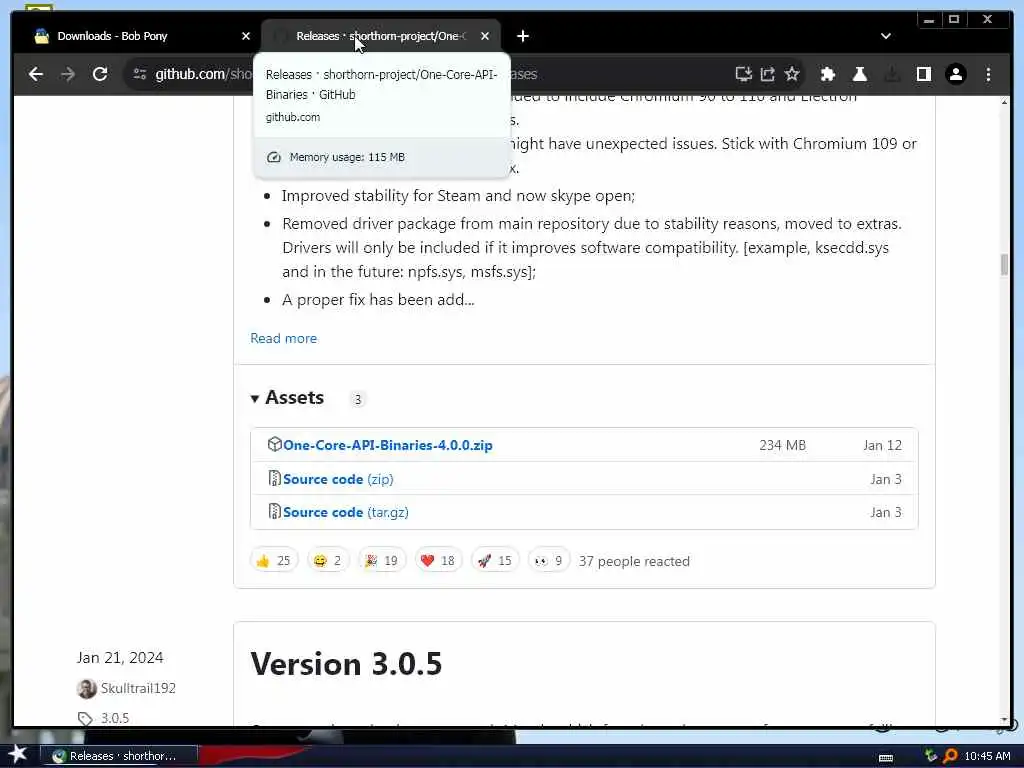Collapse the Assets section
1024x768 pixels.
[287, 398]
